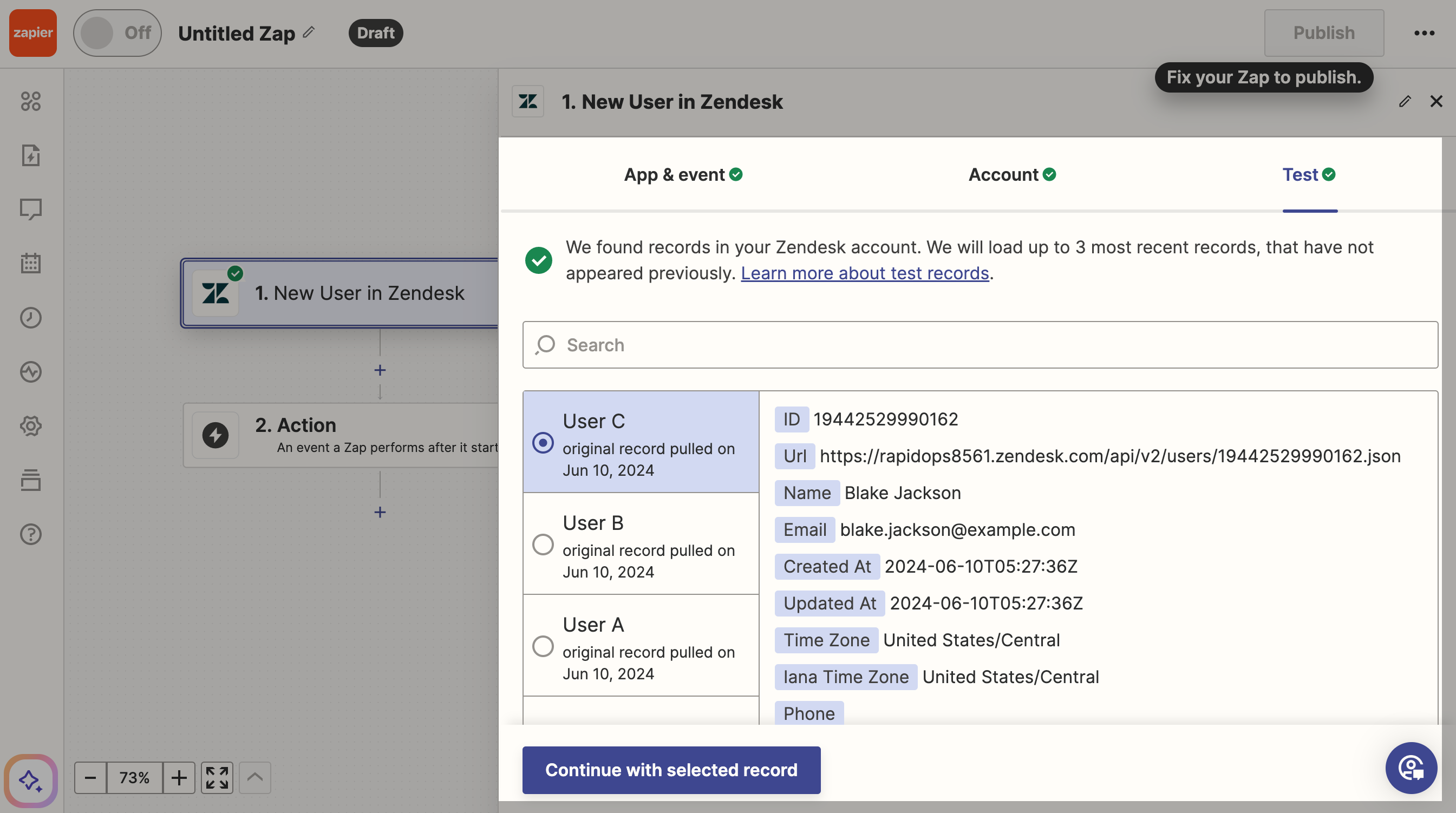Click the green success check icon

click(538, 260)
